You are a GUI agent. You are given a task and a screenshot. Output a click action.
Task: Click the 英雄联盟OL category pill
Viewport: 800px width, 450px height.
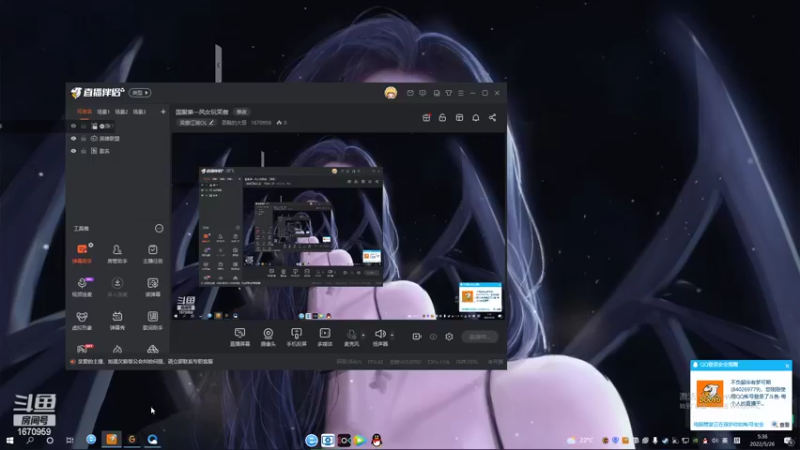[x=196, y=123]
